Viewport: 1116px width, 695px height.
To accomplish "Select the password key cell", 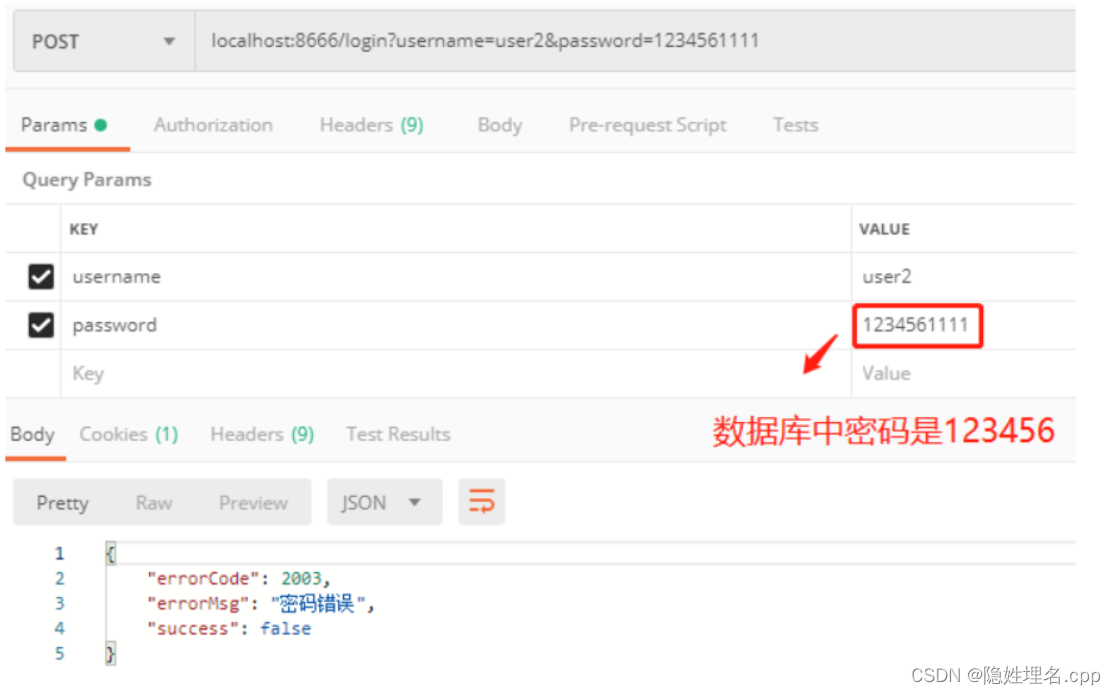I will click(456, 325).
